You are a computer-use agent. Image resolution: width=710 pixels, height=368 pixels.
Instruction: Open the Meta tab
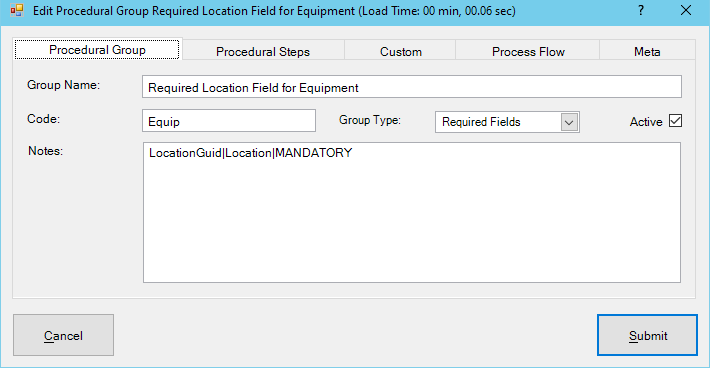coord(647,52)
